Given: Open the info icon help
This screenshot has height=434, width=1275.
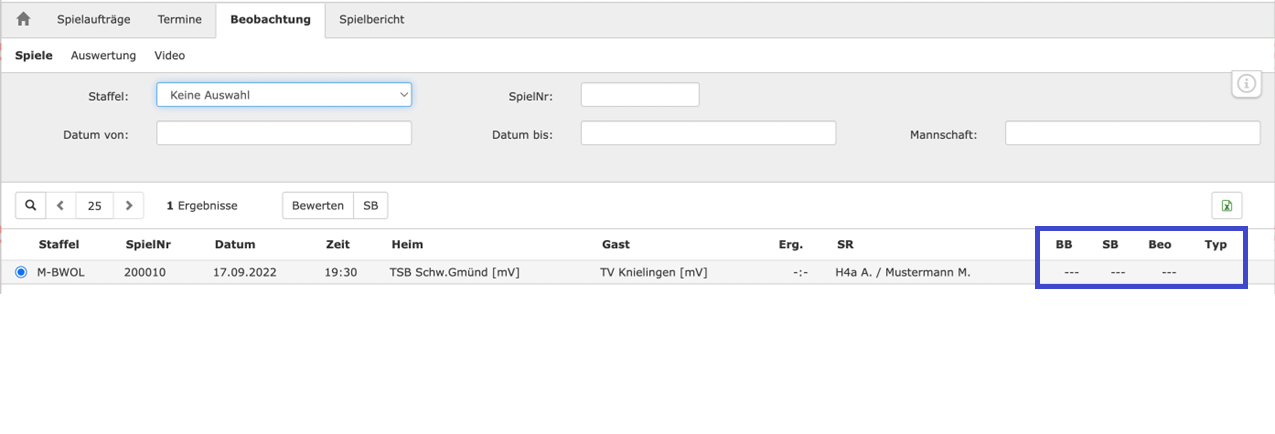Looking at the screenshot, I should click(x=1246, y=84).
